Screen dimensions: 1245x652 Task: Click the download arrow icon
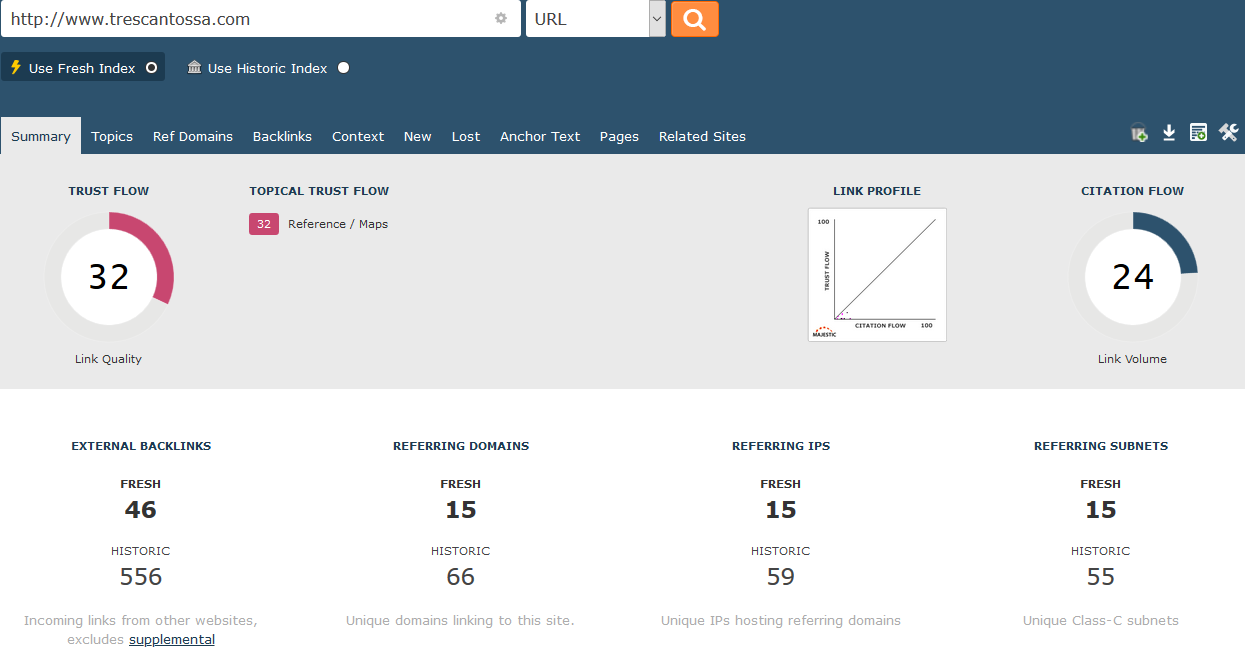click(1169, 133)
